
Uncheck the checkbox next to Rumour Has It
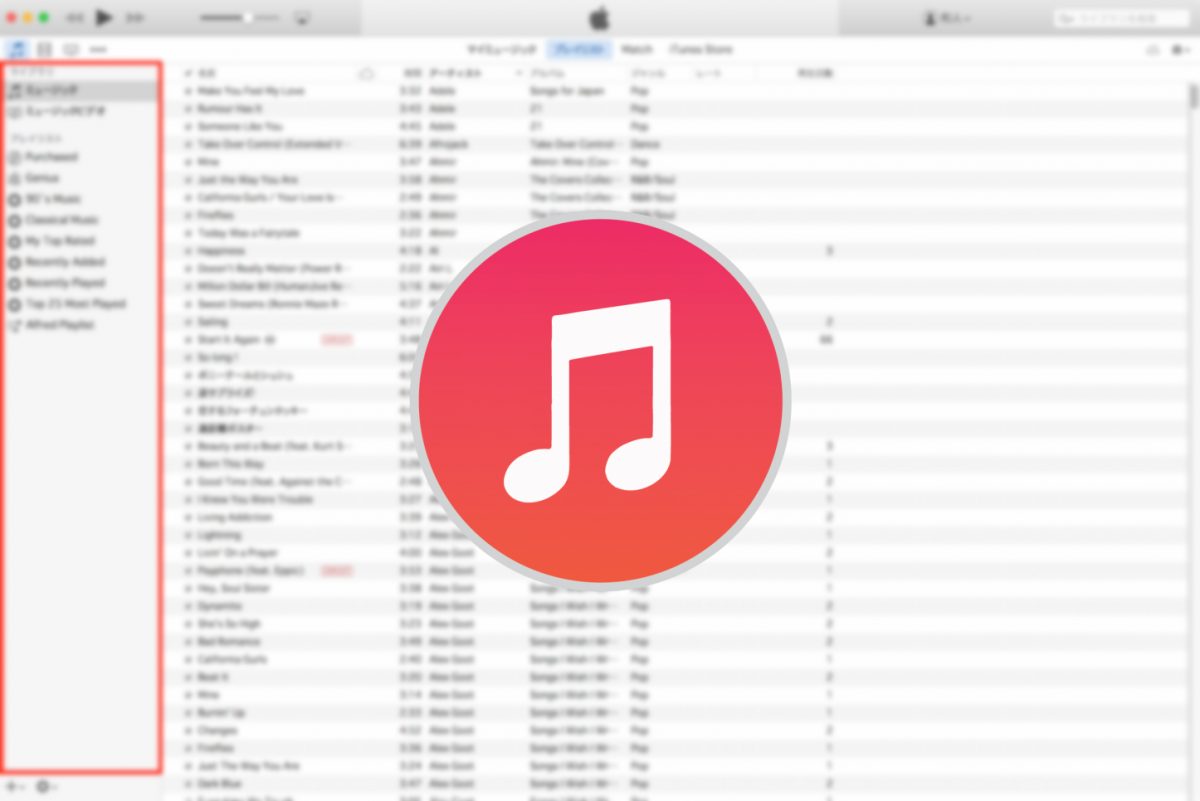coord(186,108)
